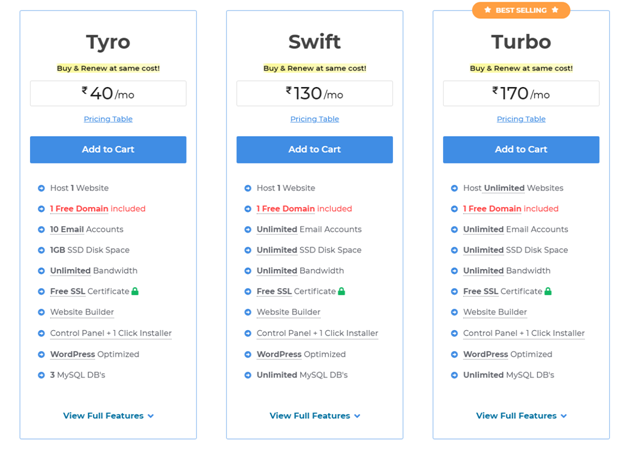Click 'Unlimited SSD Disk Space' in Turbo
Screen dimensions: 628x450
pos(516,250)
